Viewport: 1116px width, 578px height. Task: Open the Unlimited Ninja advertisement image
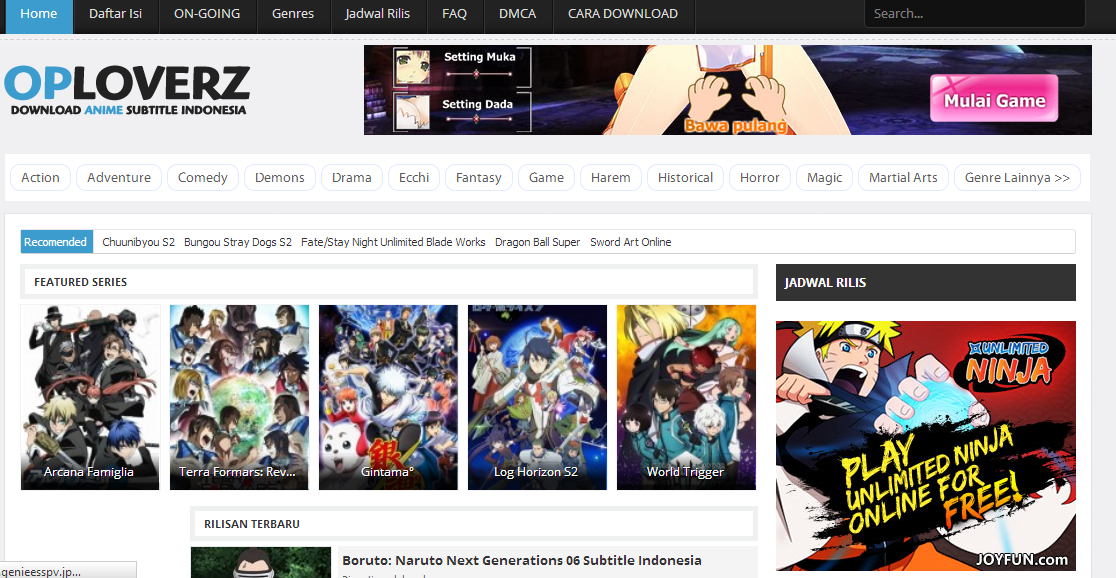coord(926,446)
